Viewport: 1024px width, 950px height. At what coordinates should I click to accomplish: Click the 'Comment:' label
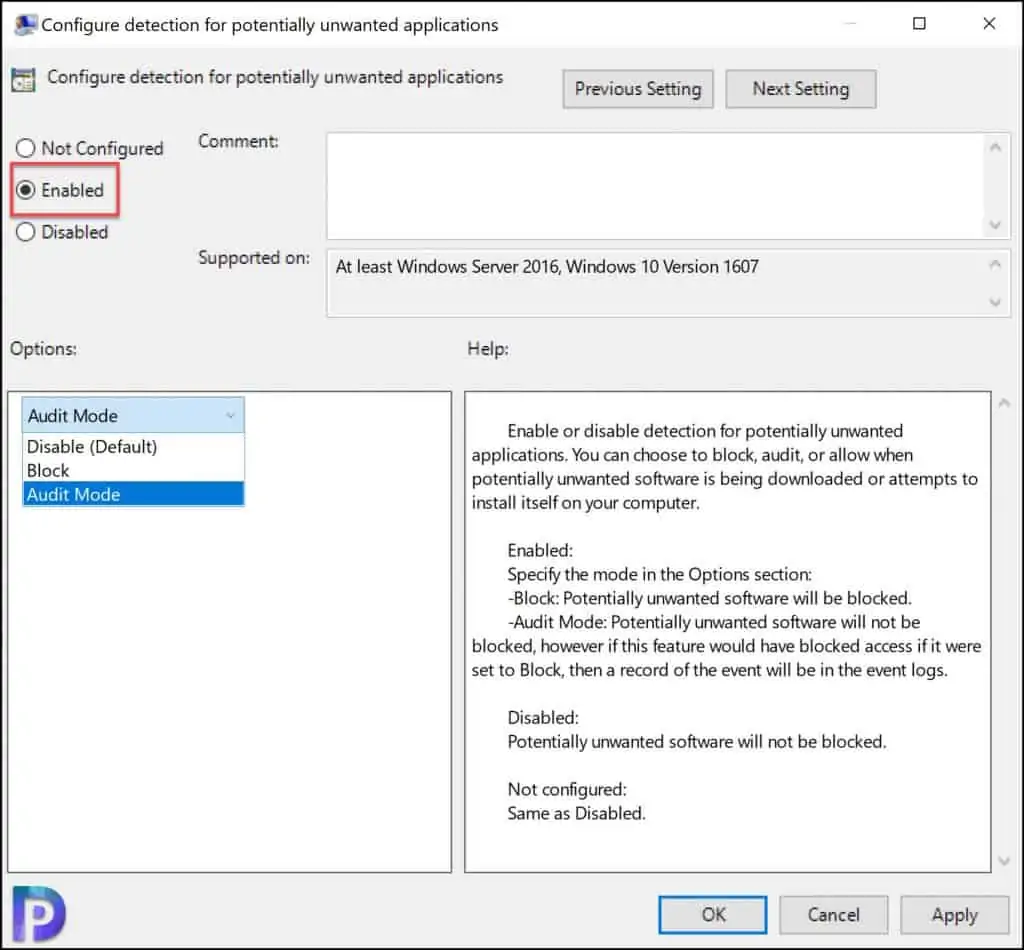238,141
